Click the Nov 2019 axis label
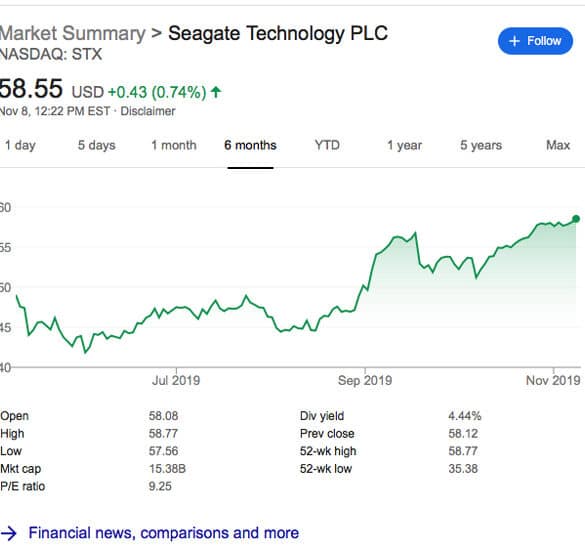The image size is (585, 550). [553, 381]
